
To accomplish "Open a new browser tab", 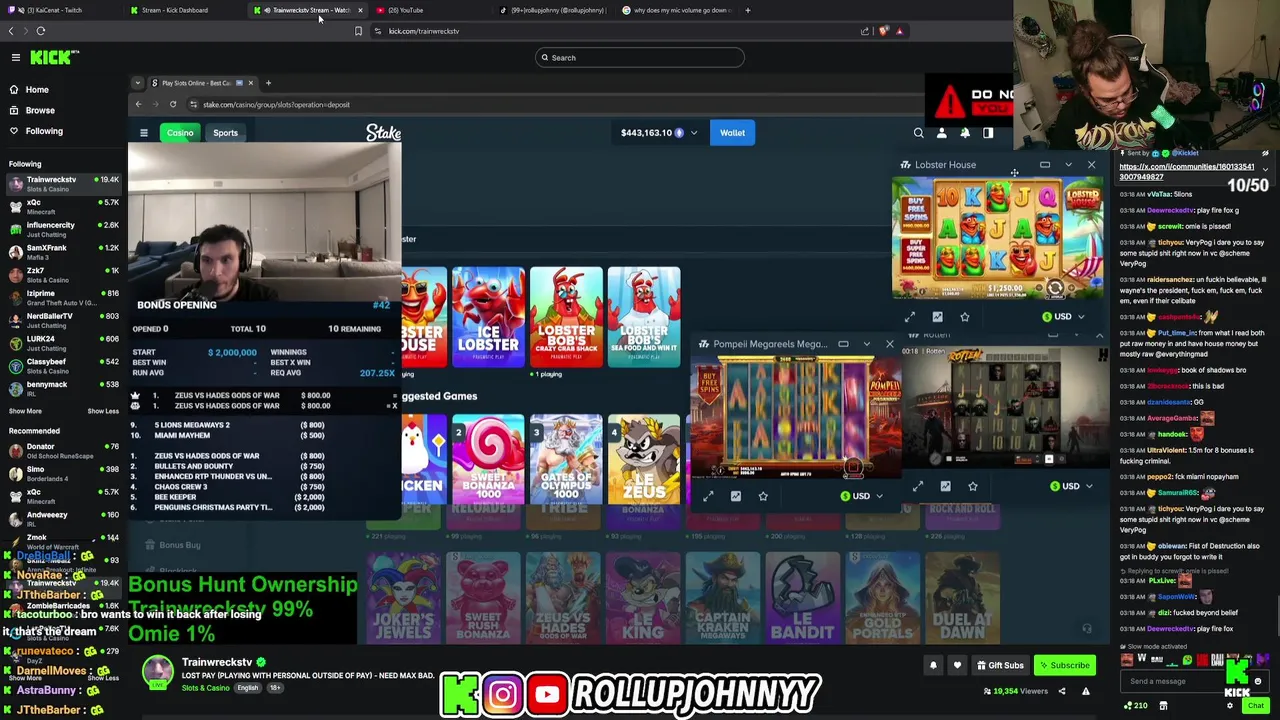I will coord(748,10).
